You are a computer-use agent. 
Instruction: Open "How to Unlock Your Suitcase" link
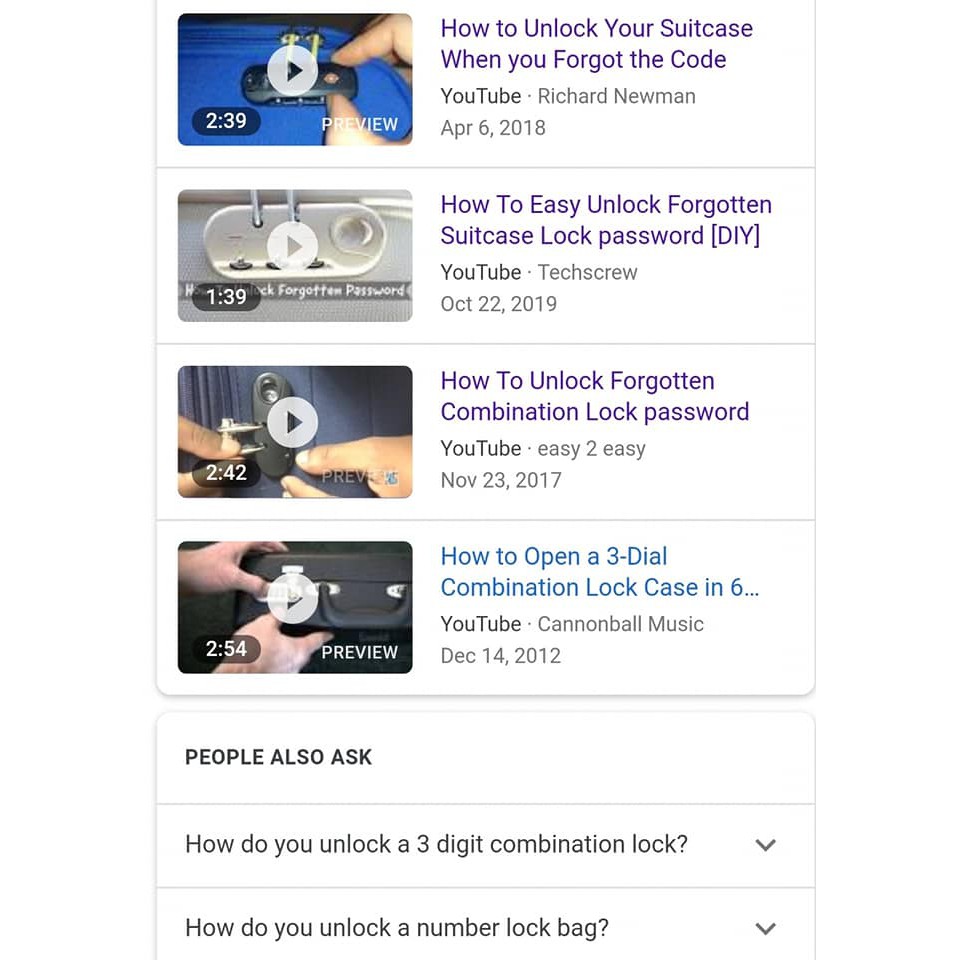pos(596,44)
